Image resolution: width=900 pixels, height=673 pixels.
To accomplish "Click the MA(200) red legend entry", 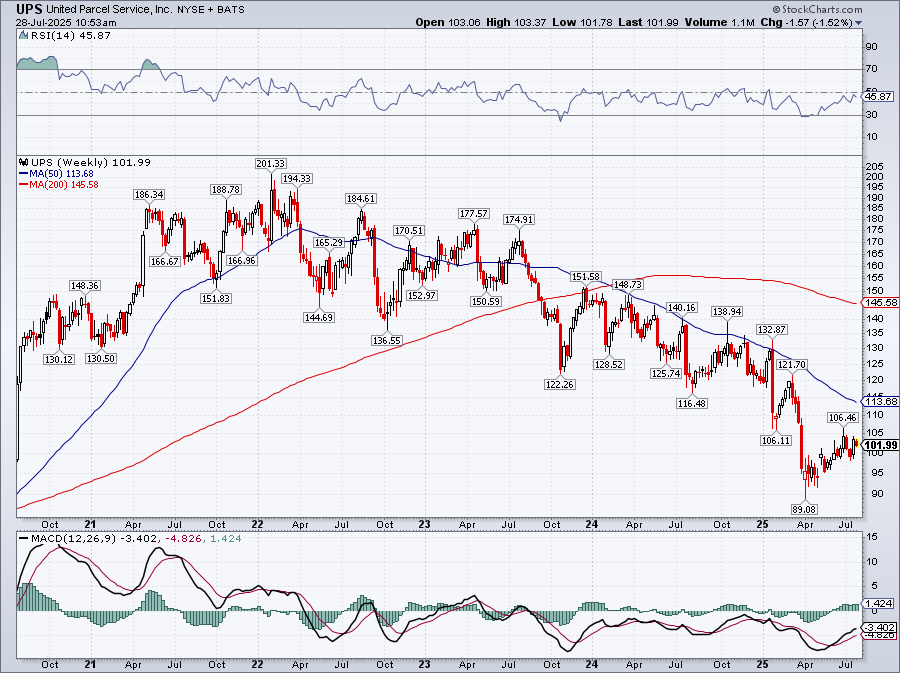I will click(x=61, y=184).
